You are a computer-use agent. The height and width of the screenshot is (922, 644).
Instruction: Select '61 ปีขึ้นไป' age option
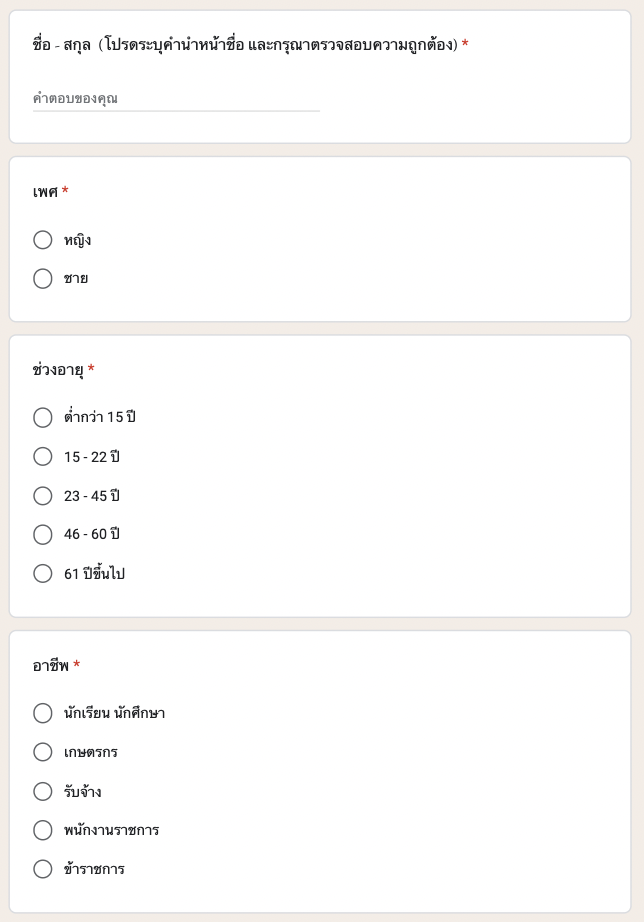(x=43, y=574)
